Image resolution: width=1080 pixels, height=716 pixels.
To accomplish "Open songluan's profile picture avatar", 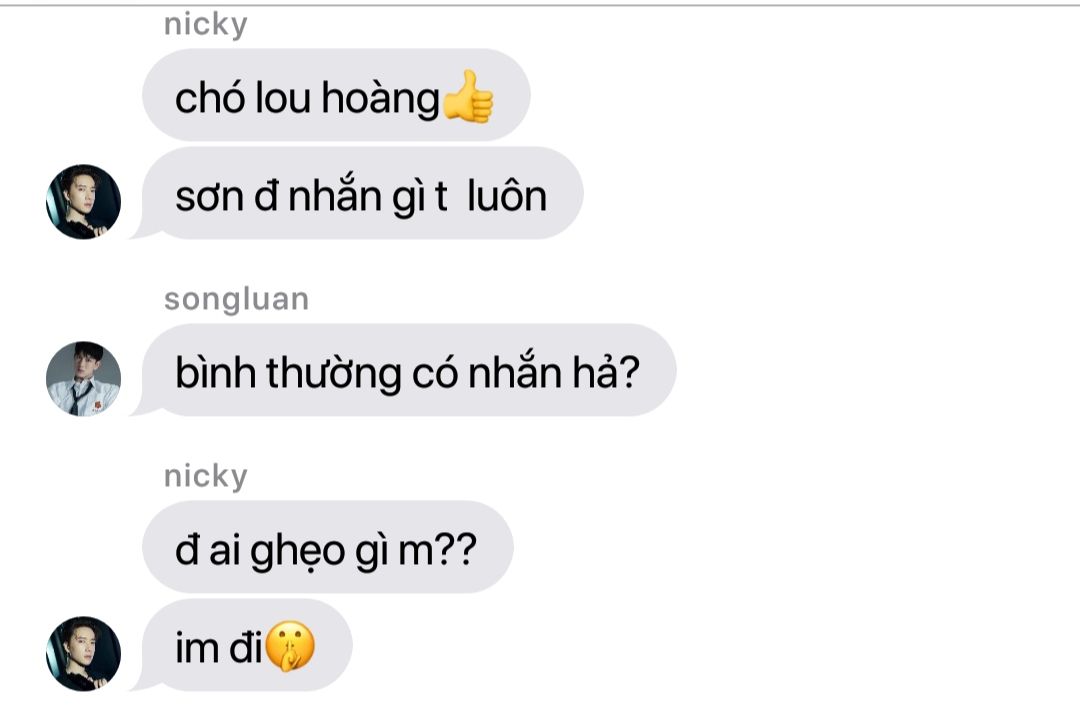I will coord(83,379).
